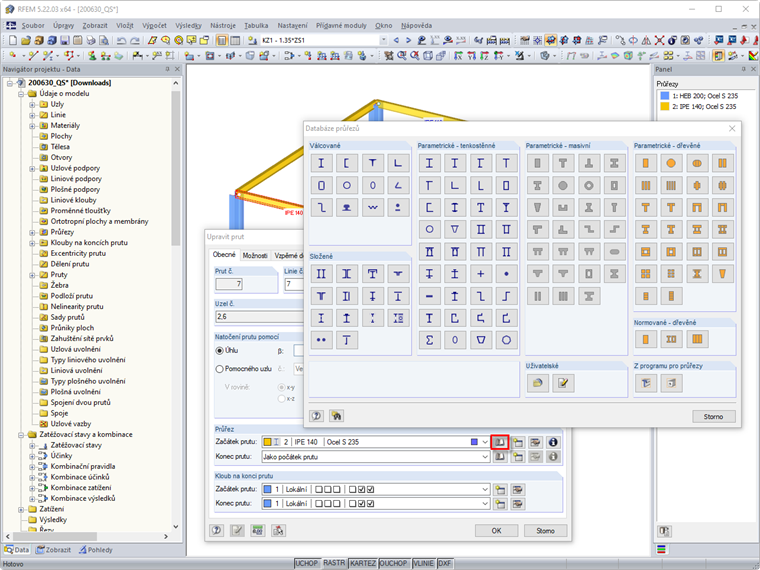Viewport: 760px width, 570px height.
Task: Select double I compound section in Složené
Action: coord(321,274)
